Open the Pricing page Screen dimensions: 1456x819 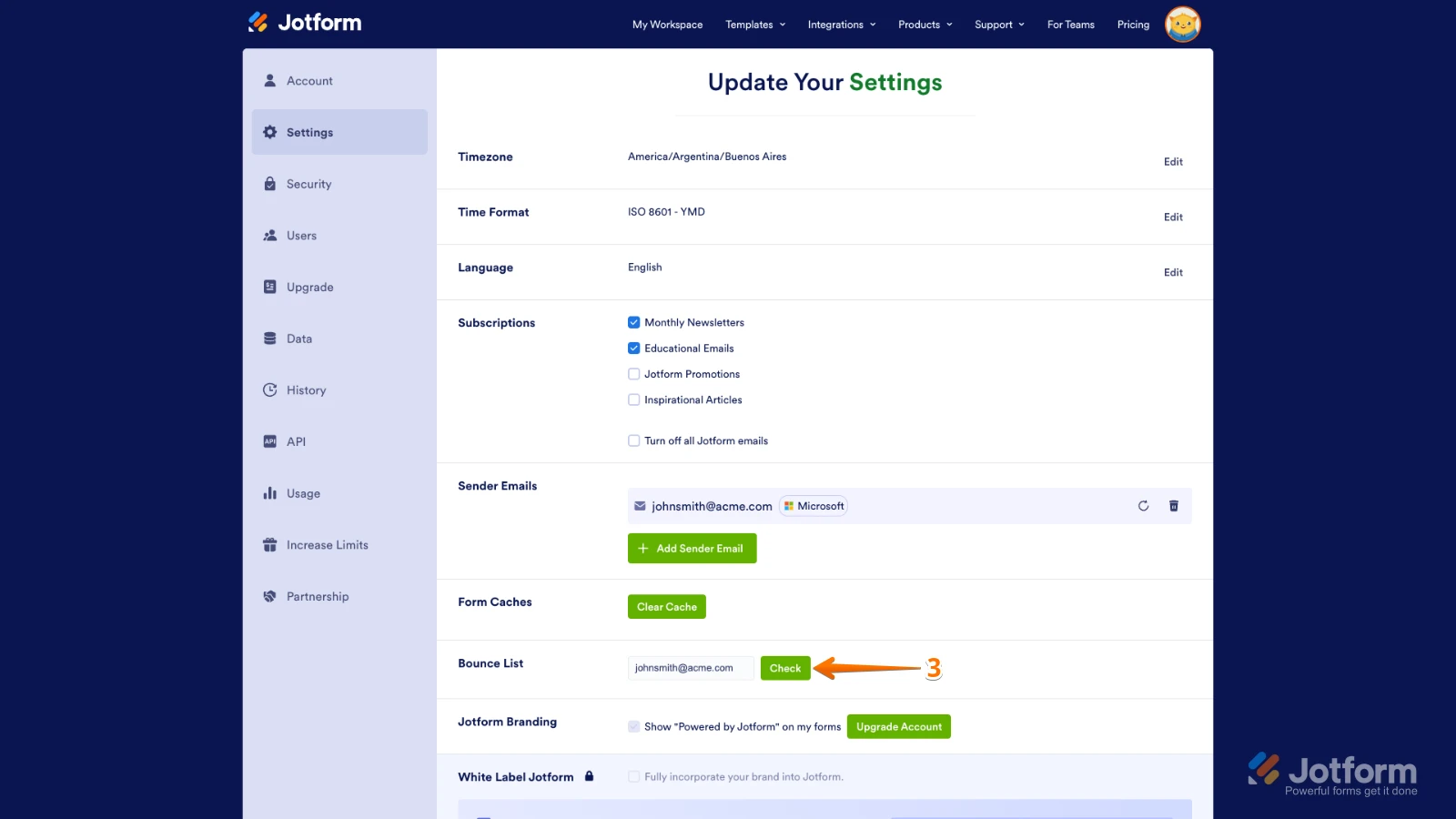tap(1133, 25)
